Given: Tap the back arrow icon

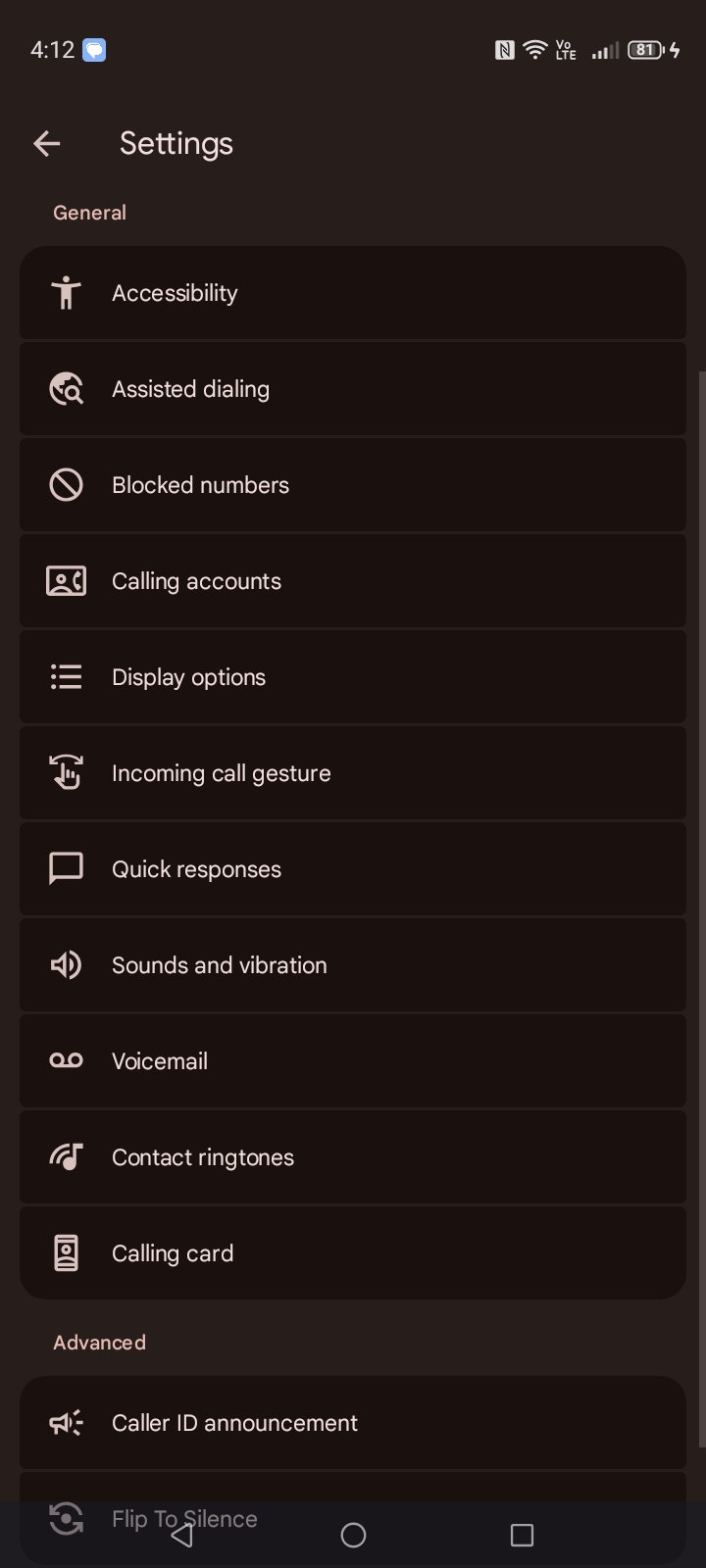Looking at the screenshot, I should (x=47, y=144).
